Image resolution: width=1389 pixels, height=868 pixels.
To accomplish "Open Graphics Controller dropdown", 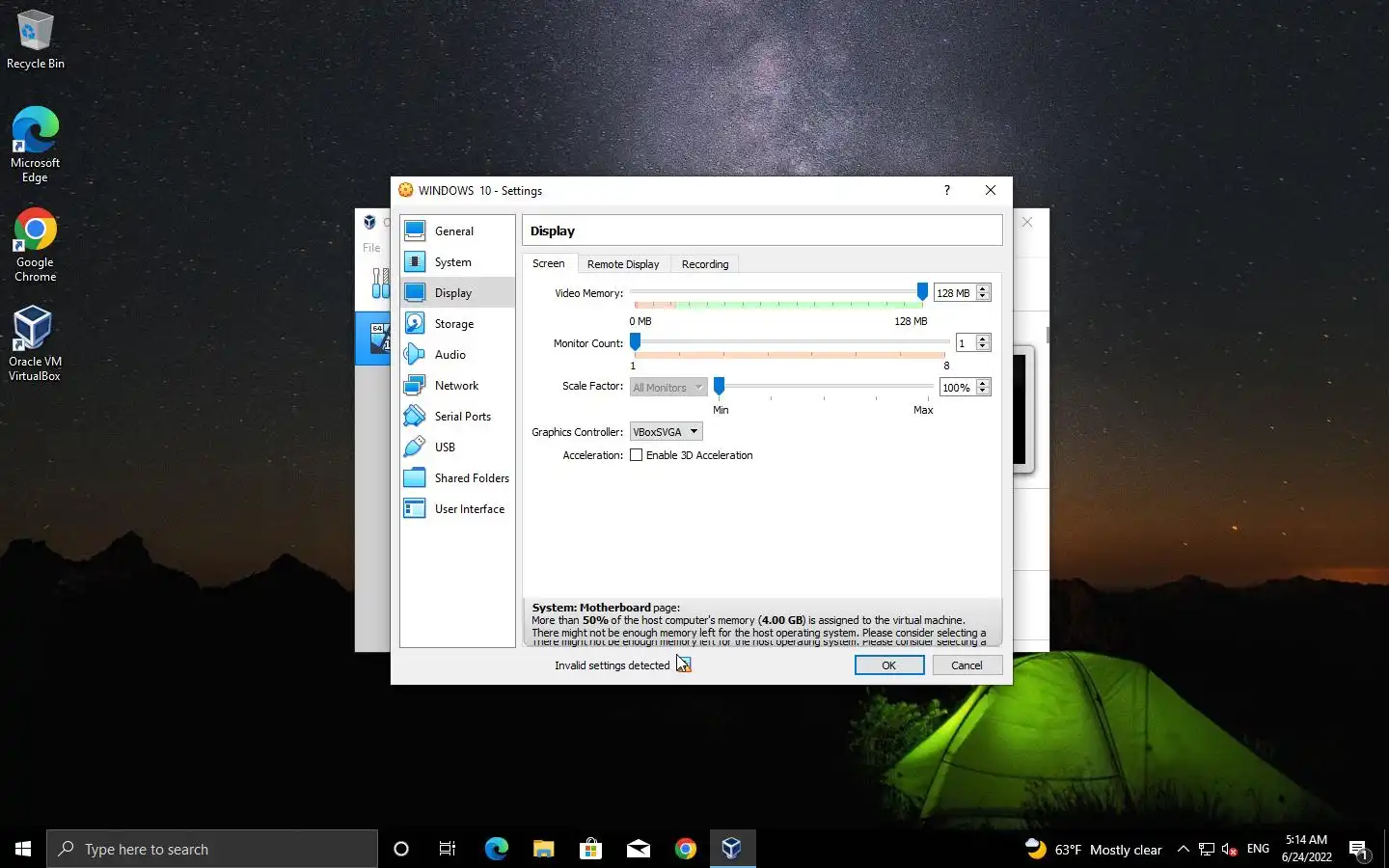I will [x=666, y=432].
